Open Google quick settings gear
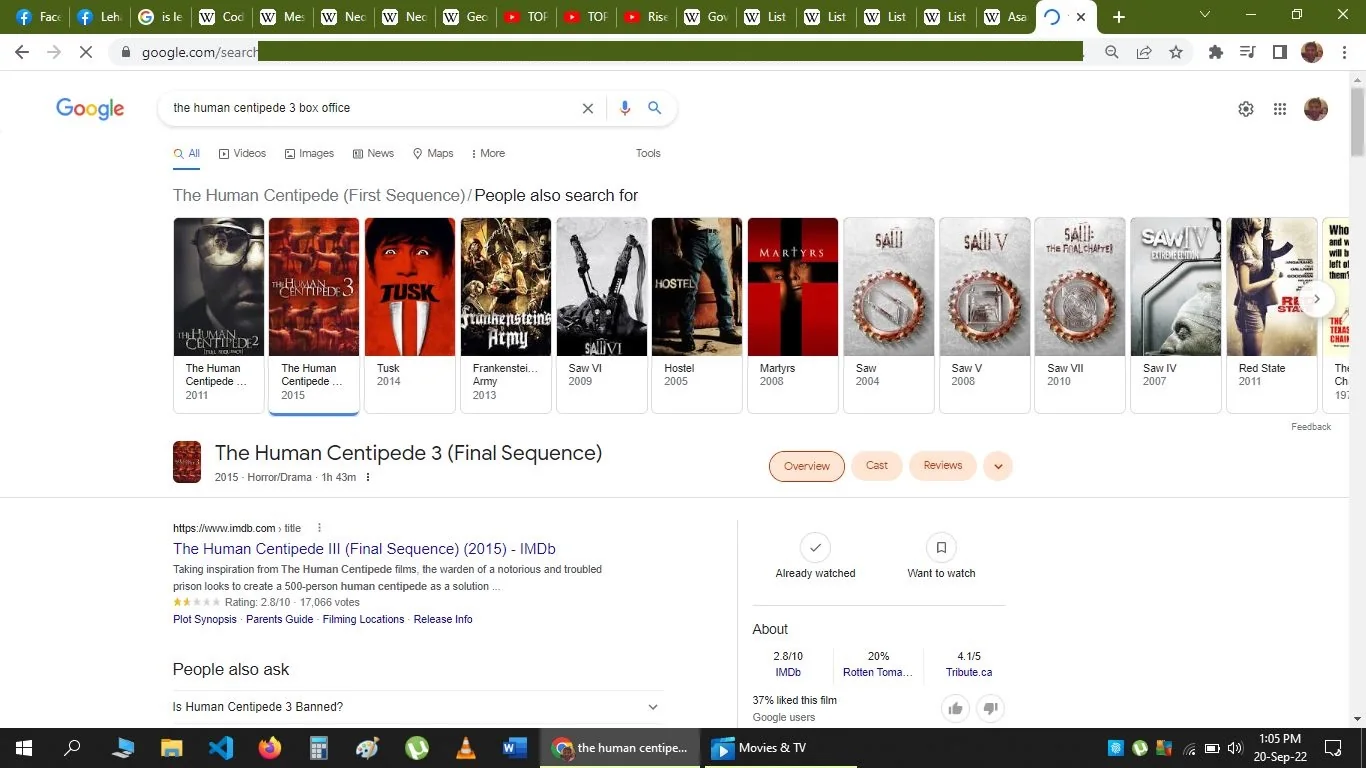The width and height of the screenshot is (1366, 768). click(x=1246, y=109)
